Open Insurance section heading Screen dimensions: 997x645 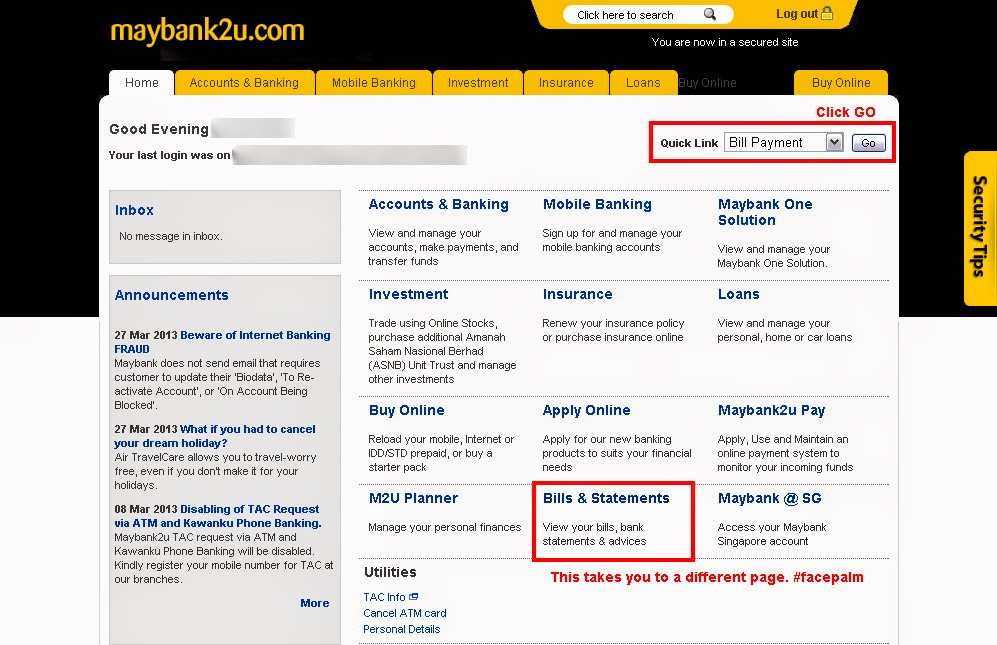click(x=577, y=294)
